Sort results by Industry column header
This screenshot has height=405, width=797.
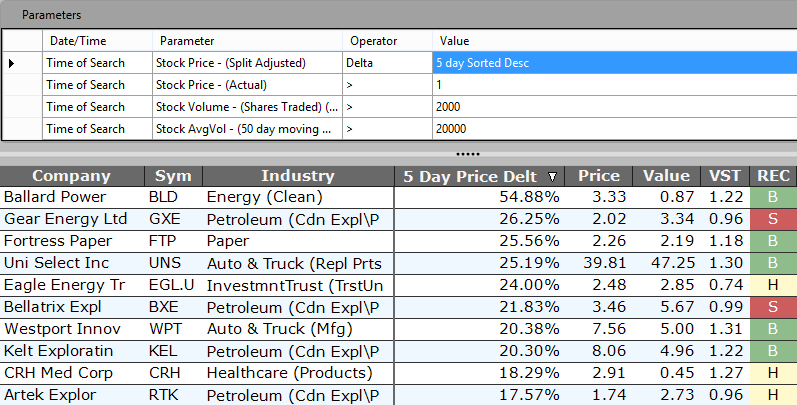pos(298,176)
